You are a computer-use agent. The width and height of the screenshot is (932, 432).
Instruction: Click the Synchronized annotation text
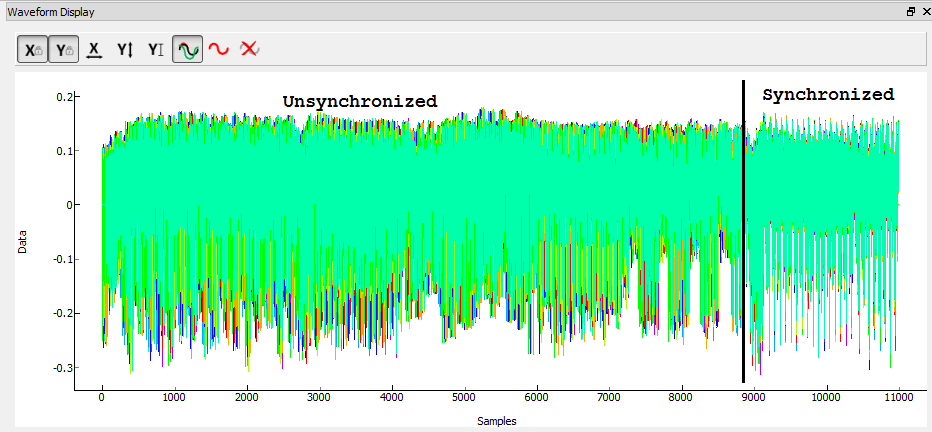tap(828, 95)
